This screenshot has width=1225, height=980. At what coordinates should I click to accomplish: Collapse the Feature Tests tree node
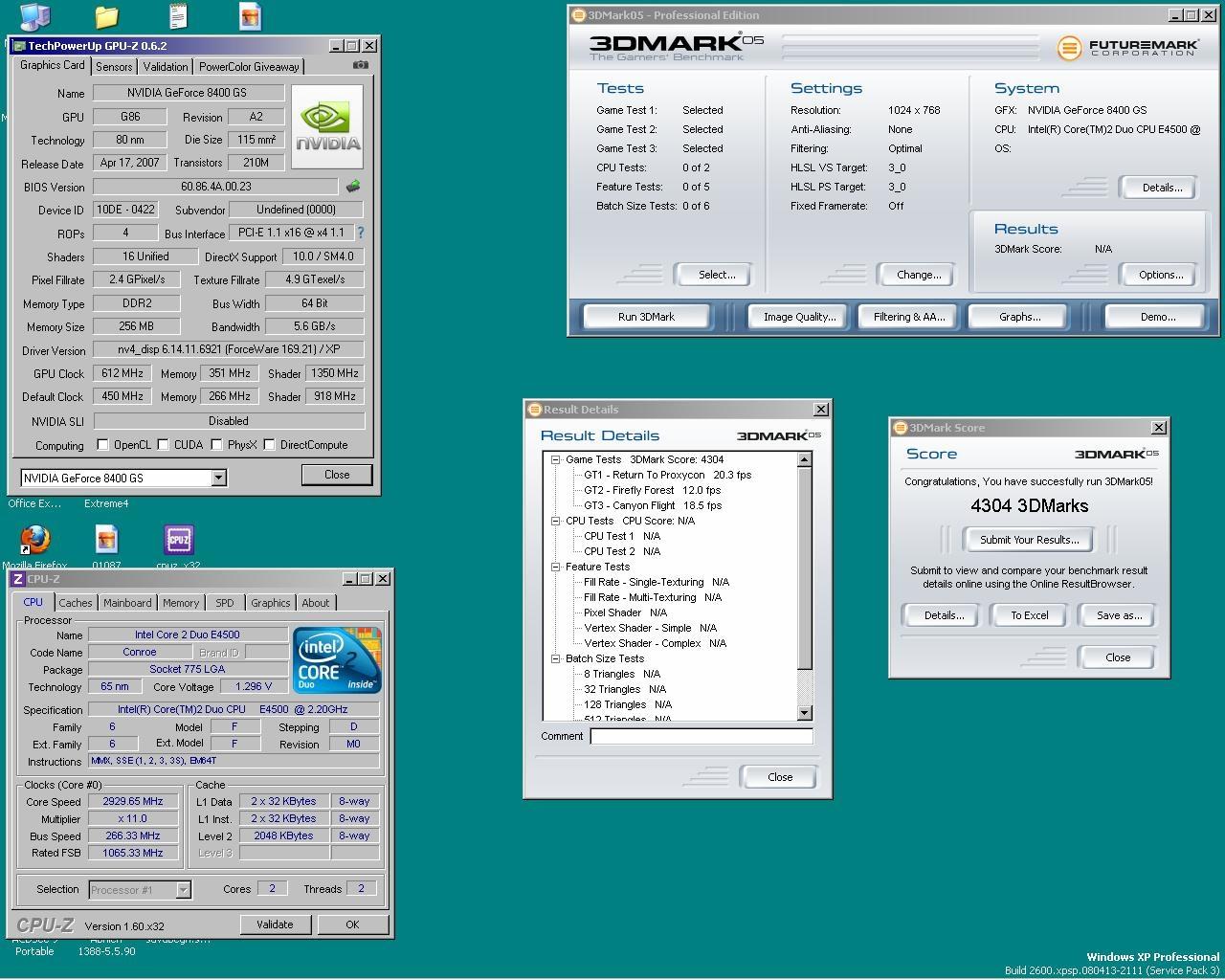coord(555,567)
